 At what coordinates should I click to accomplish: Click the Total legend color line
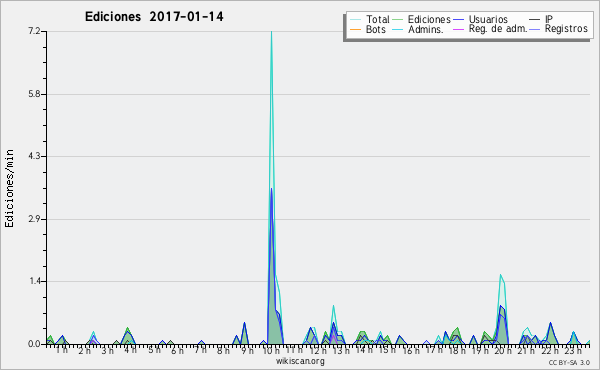click(x=355, y=20)
